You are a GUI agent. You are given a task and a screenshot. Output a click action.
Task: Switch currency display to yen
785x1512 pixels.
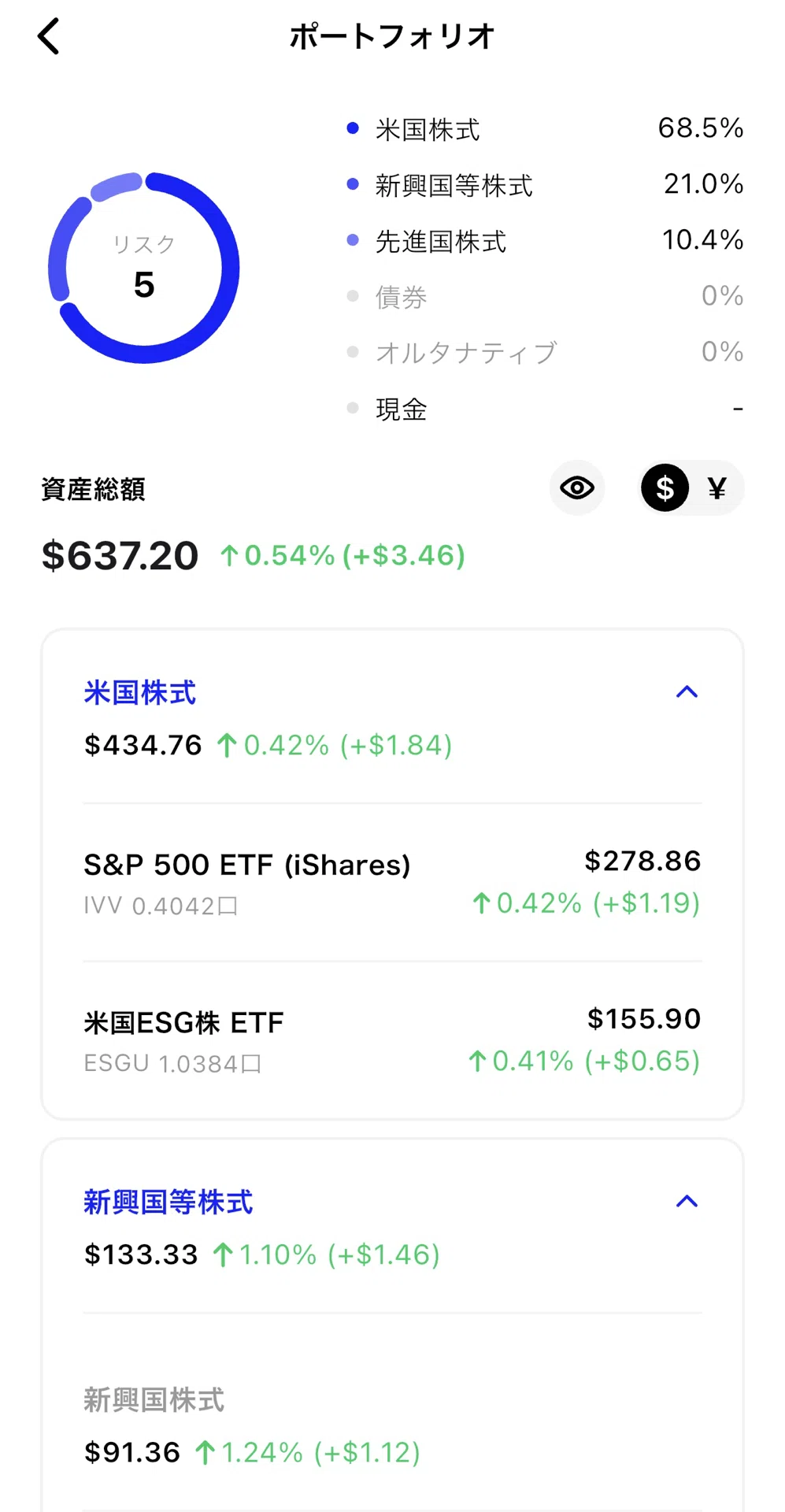[716, 488]
